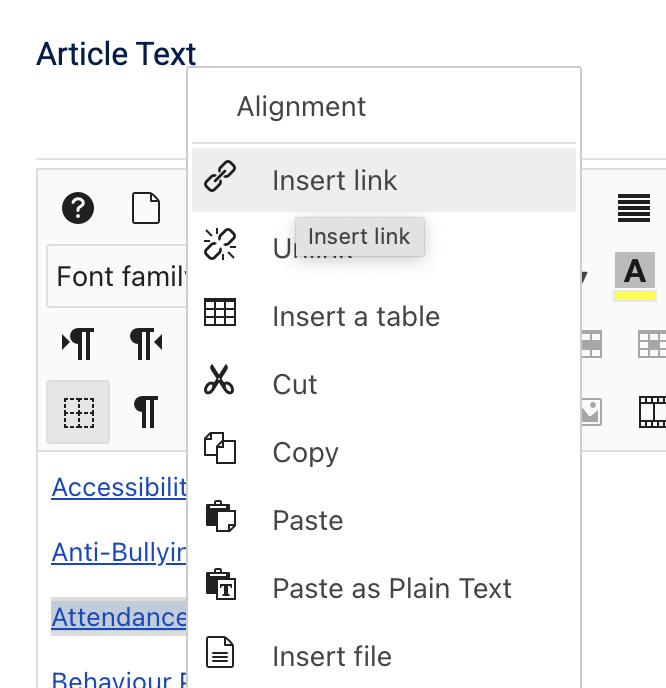The width and height of the screenshot is (666, 688).
Task: Toggle show invisible characters pilcrow button
Action: pos(146,411)
